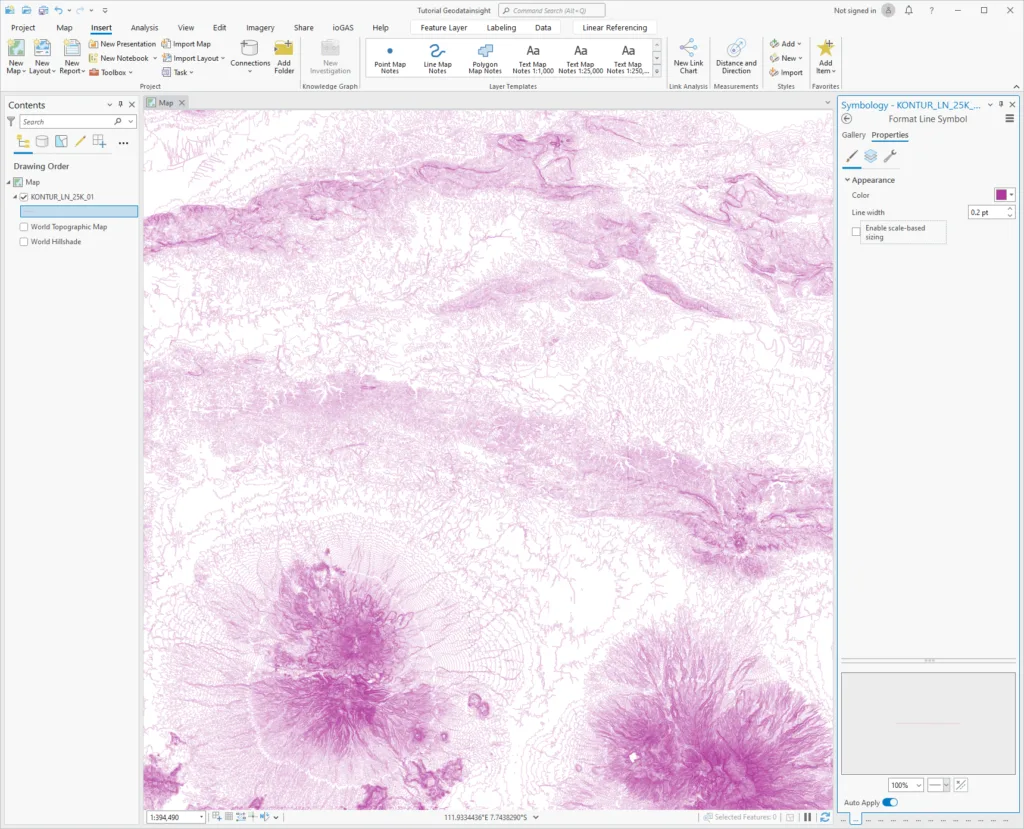This screenshot has width=1024, height=829.
Task: Click the Contents search field
Action: click(x=66, y=122)
